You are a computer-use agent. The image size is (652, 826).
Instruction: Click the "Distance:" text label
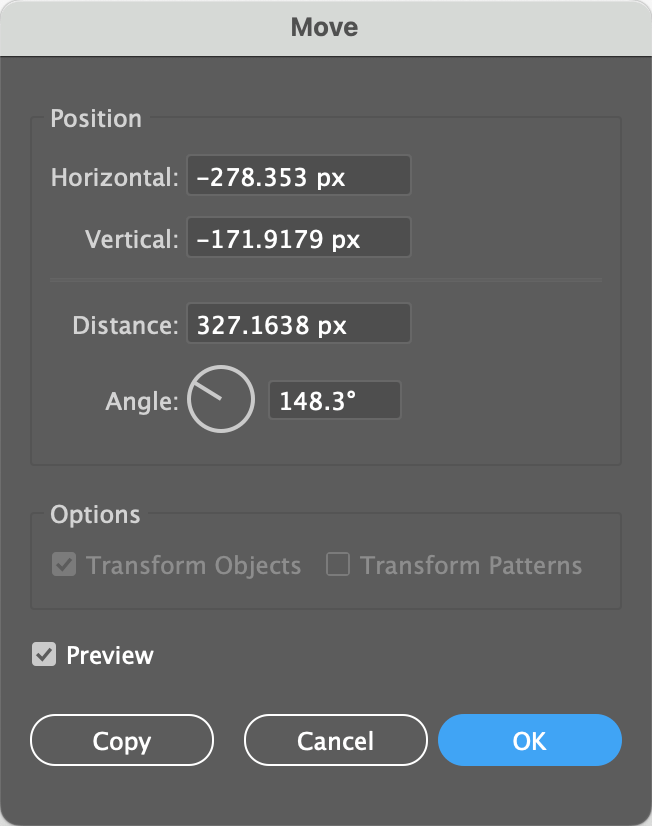[125, 325]
